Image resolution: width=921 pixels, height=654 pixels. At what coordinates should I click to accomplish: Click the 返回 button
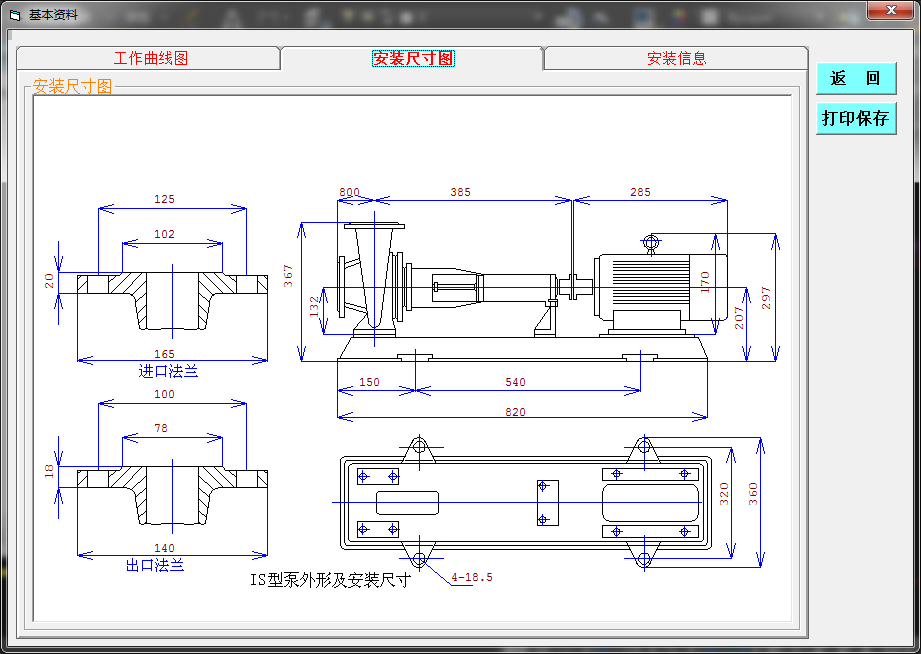pyautogui.click(x=856, y=78)
